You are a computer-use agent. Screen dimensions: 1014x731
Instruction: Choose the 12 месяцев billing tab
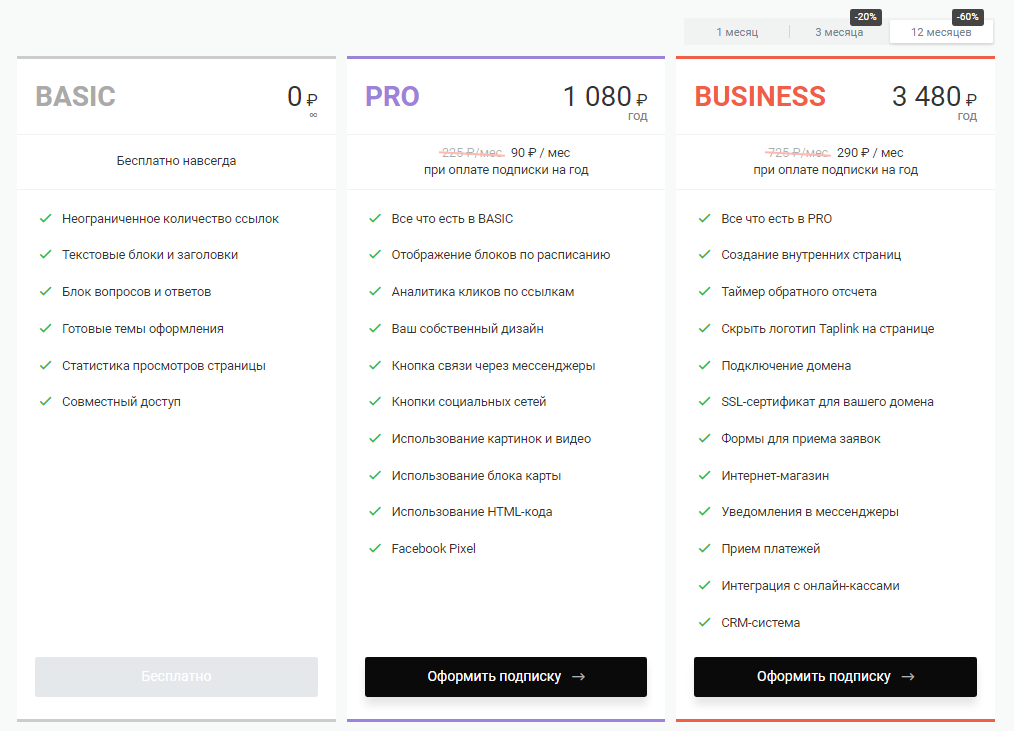tap(940, 32)
